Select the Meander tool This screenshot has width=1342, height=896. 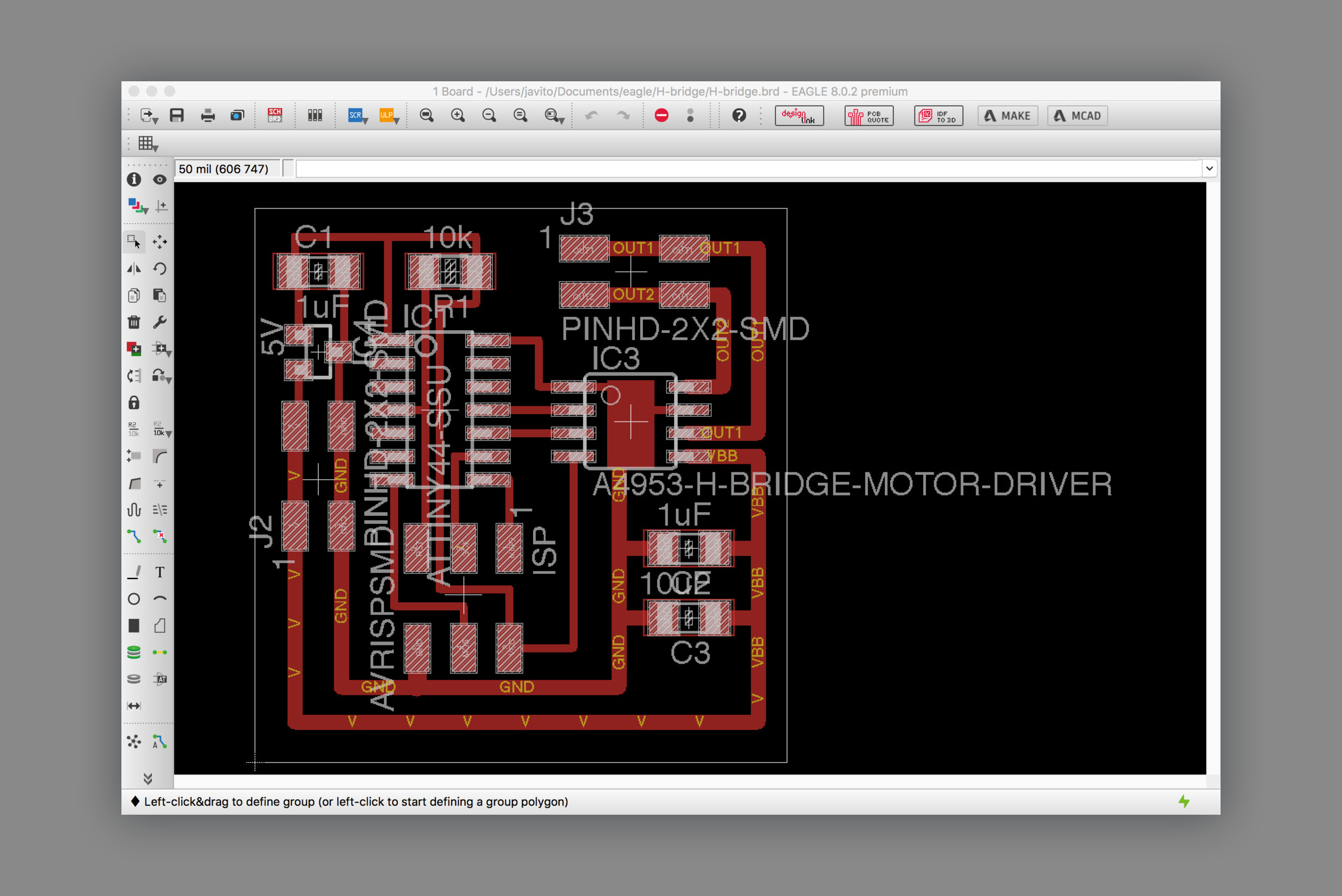click(x=134, y=510)
